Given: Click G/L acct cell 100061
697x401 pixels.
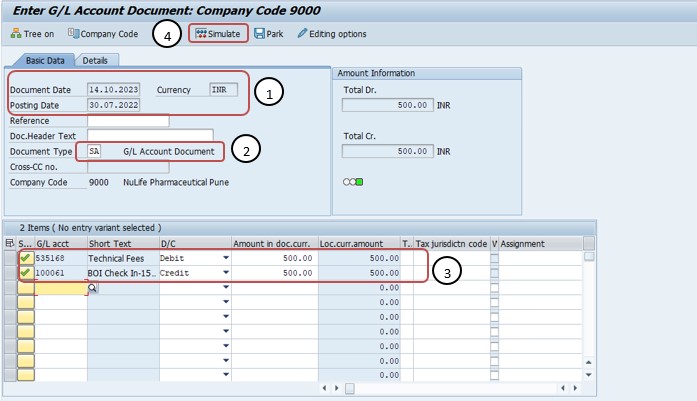Looking at the screenshot, I should (x=61, y=273).
